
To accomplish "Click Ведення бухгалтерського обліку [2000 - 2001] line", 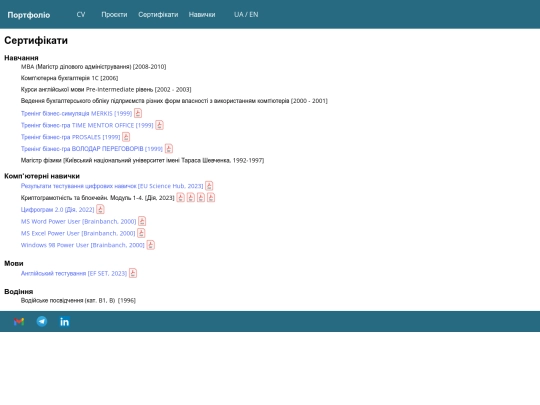I will [x=174, y=101].
